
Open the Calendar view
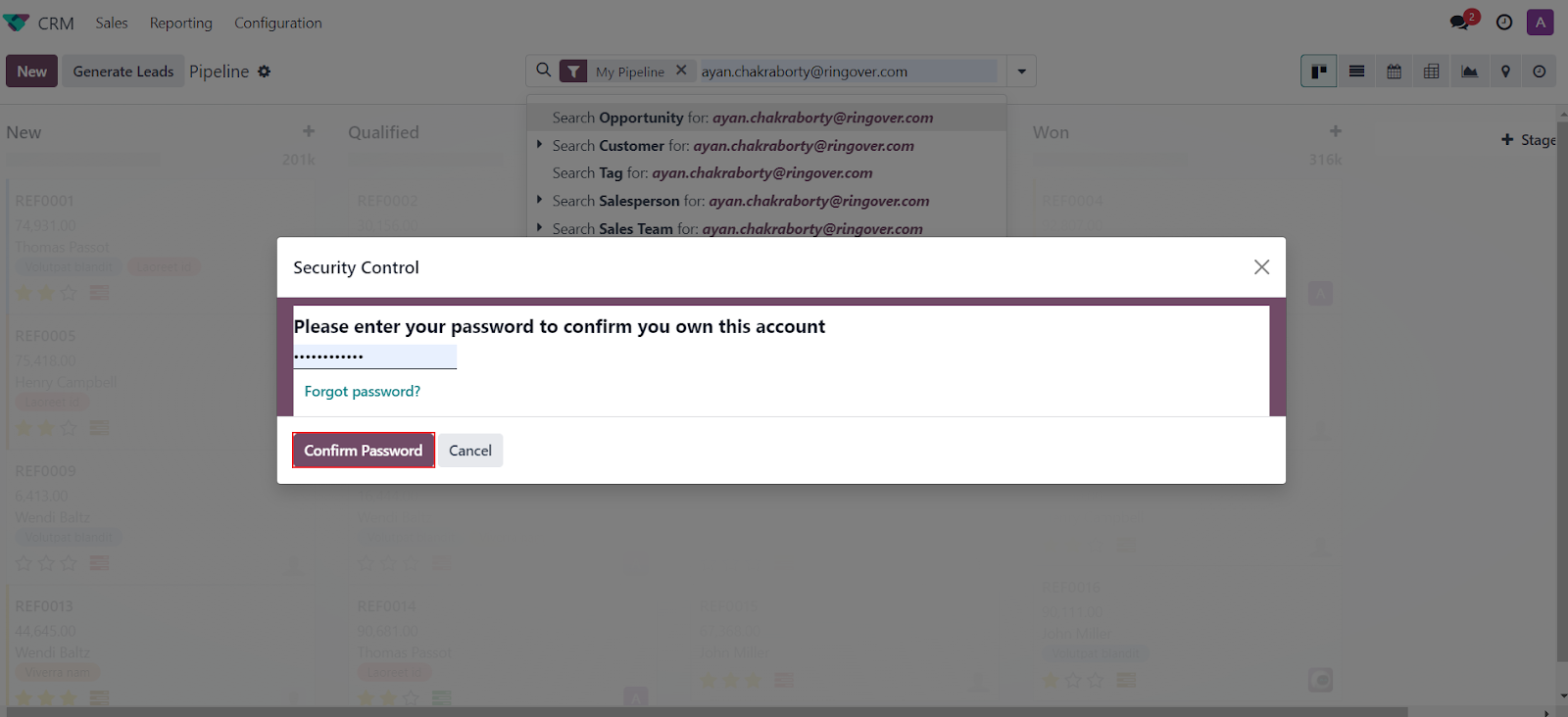[x=1394, y=72]
